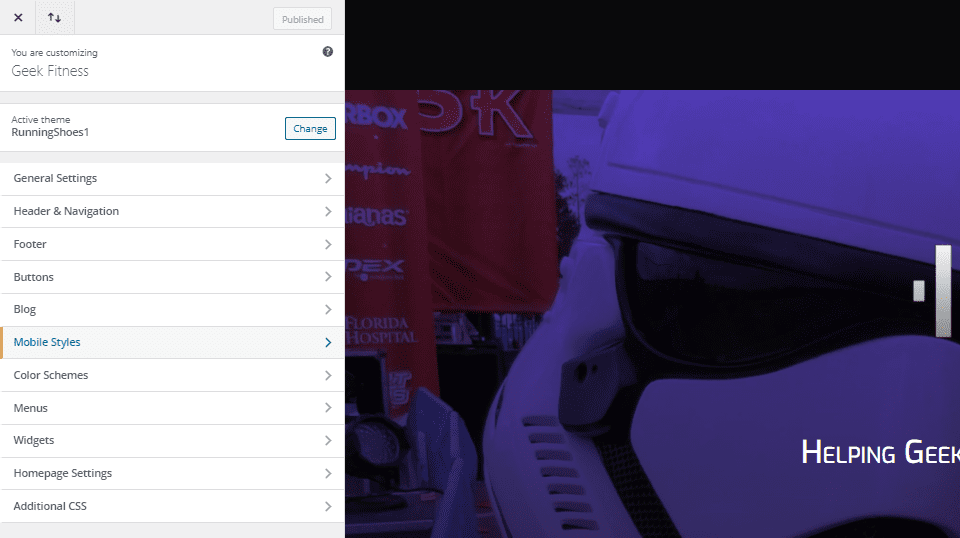Expand chevron next to Additional CSS
960x538 pixels.
click(328, 506)
